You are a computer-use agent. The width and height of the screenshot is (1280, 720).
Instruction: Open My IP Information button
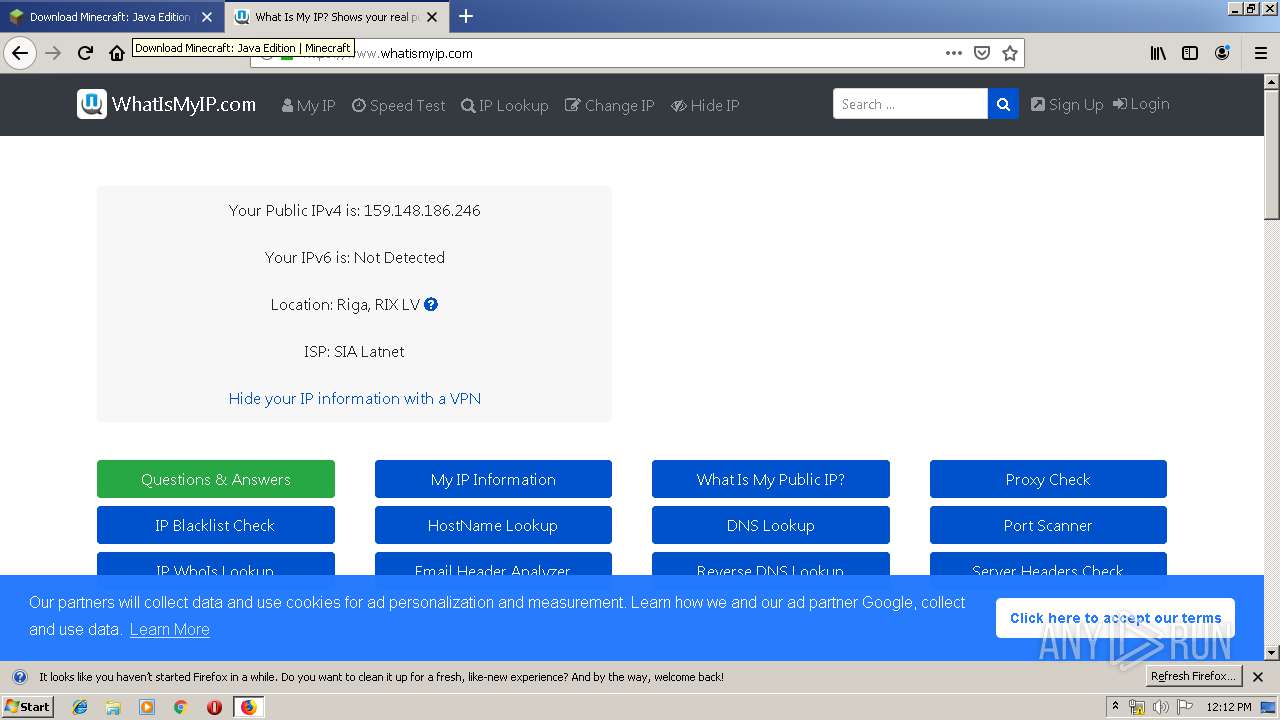point(493,479)
